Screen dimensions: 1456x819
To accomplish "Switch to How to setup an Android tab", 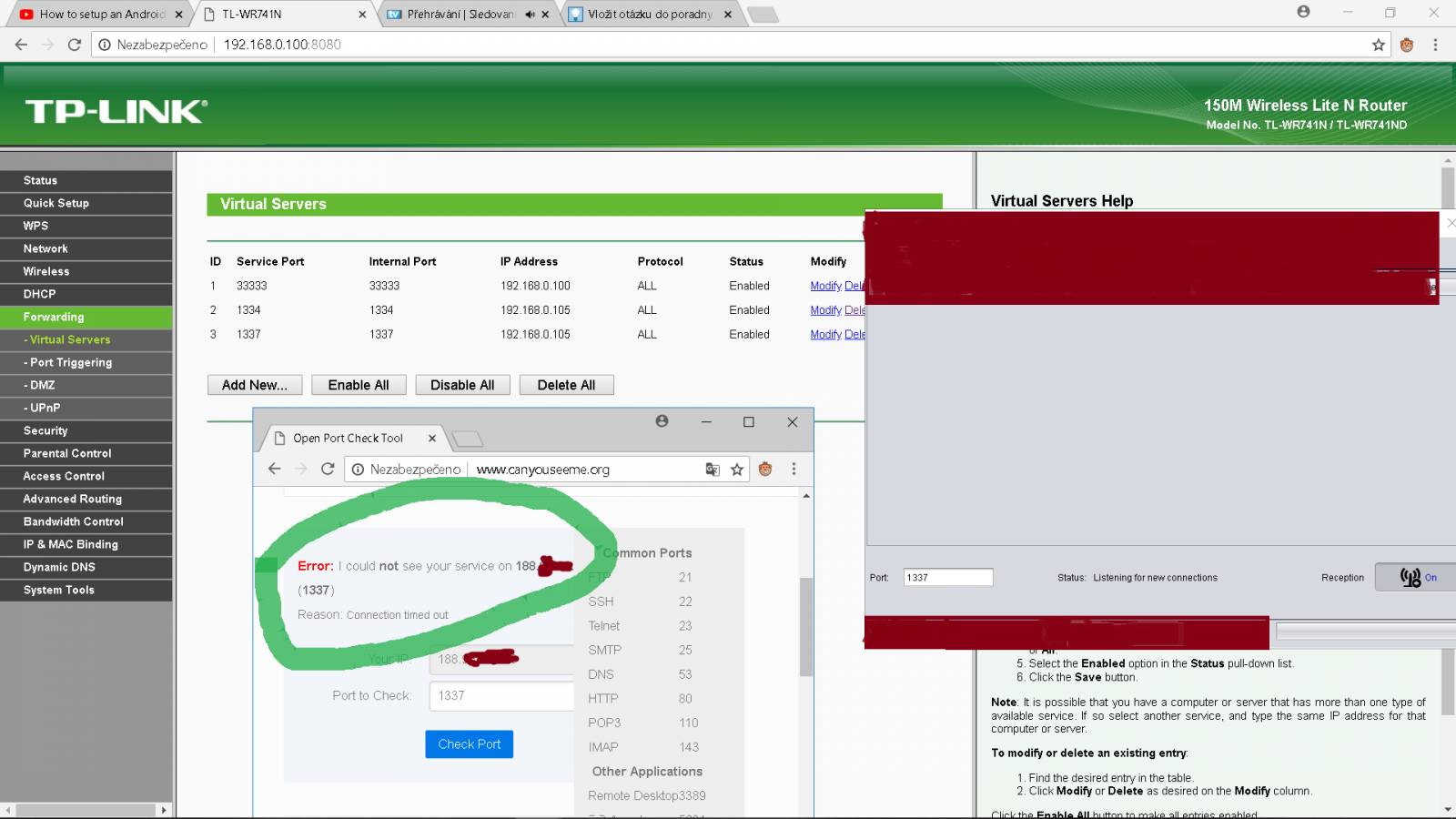I will pyautogui.click(x=102, y=15).
